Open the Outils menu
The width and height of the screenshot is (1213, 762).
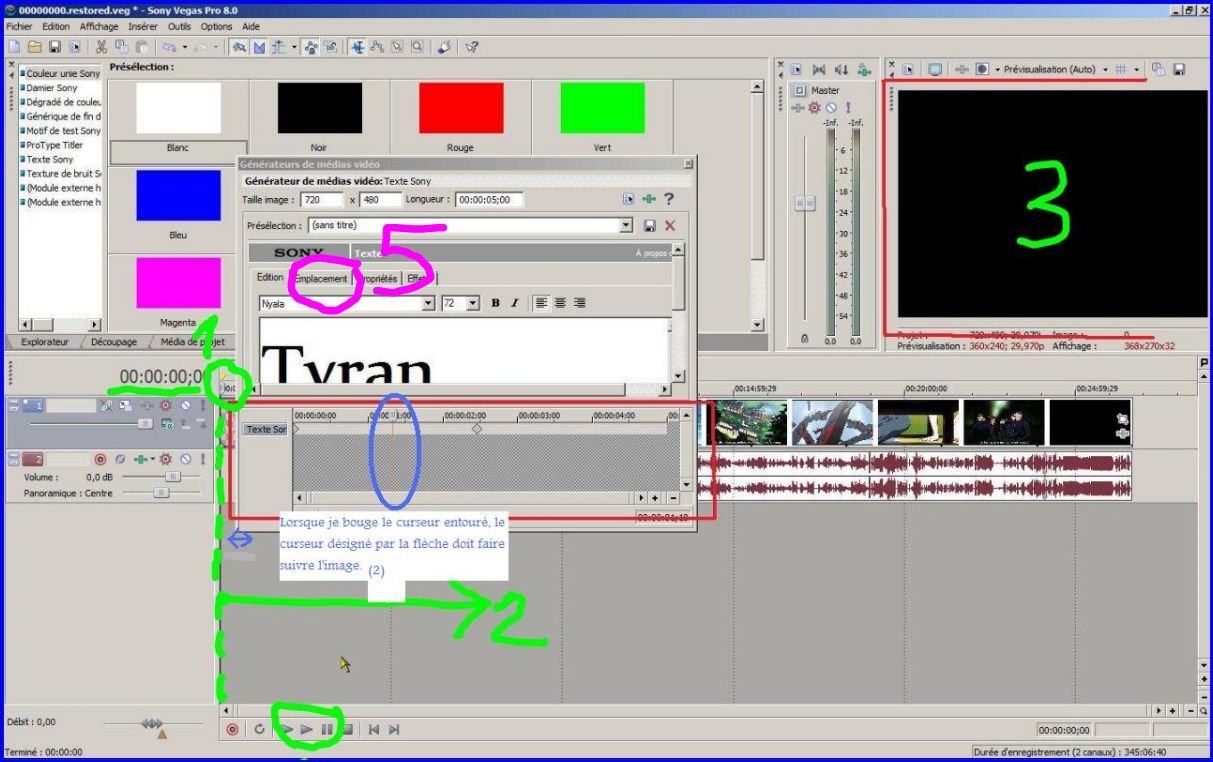tap(180, 26)
